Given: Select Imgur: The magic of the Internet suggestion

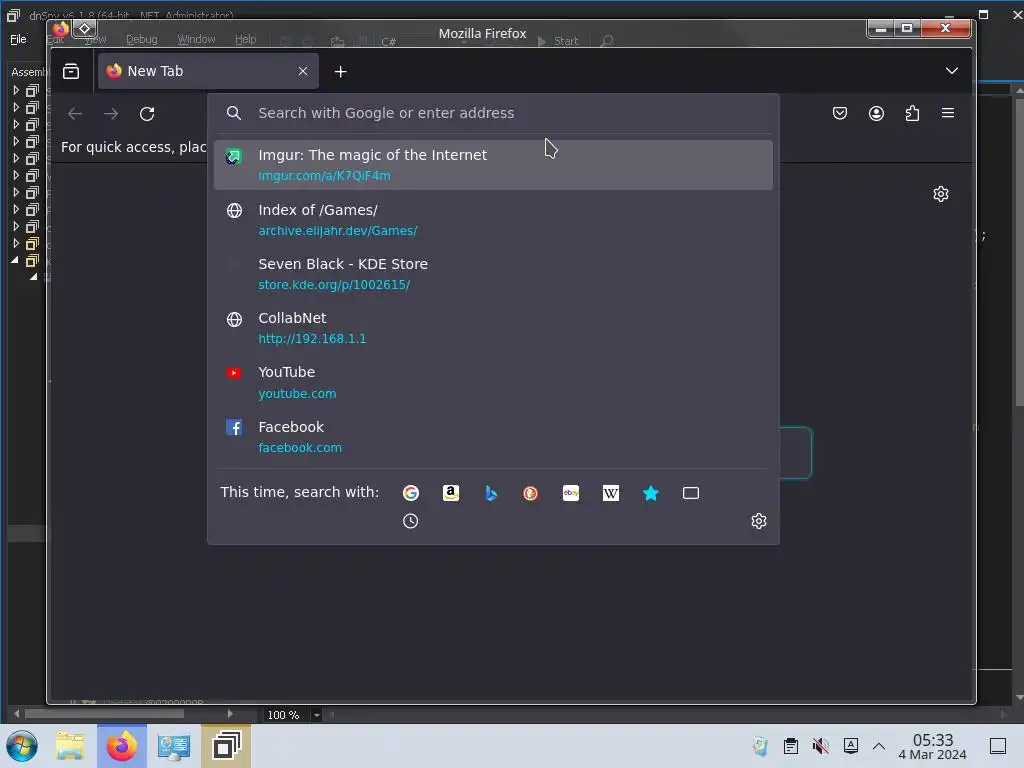Looking at the screenshot, I should point(493,165).
